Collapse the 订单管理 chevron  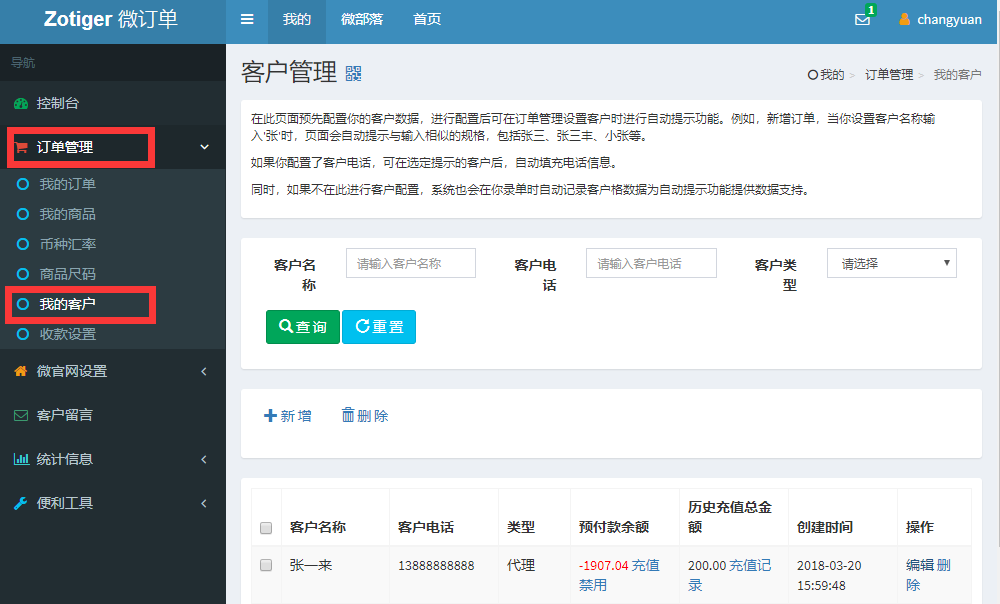coord(204,147)
